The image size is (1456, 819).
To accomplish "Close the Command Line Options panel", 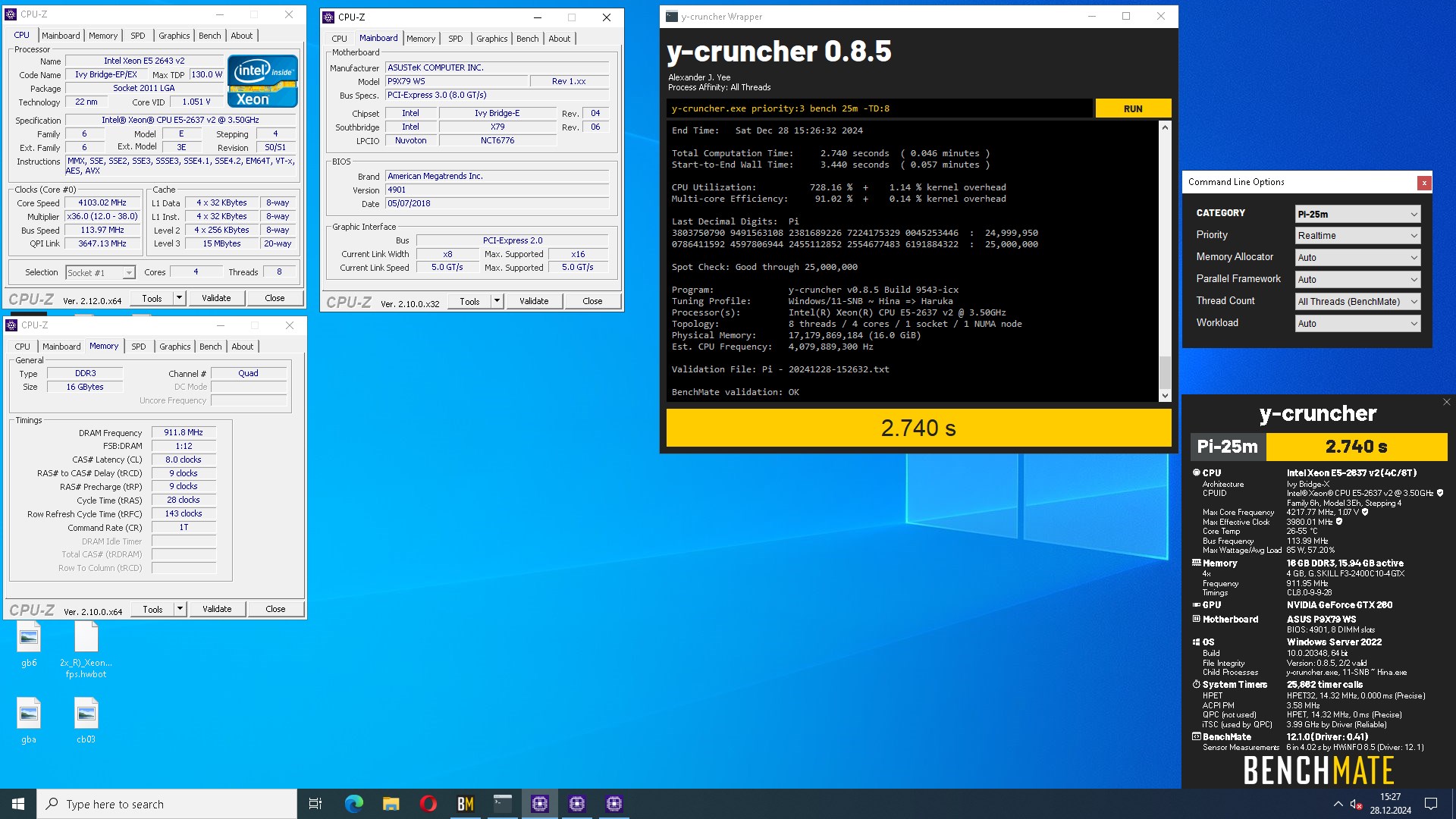I will coord(1424,183).
